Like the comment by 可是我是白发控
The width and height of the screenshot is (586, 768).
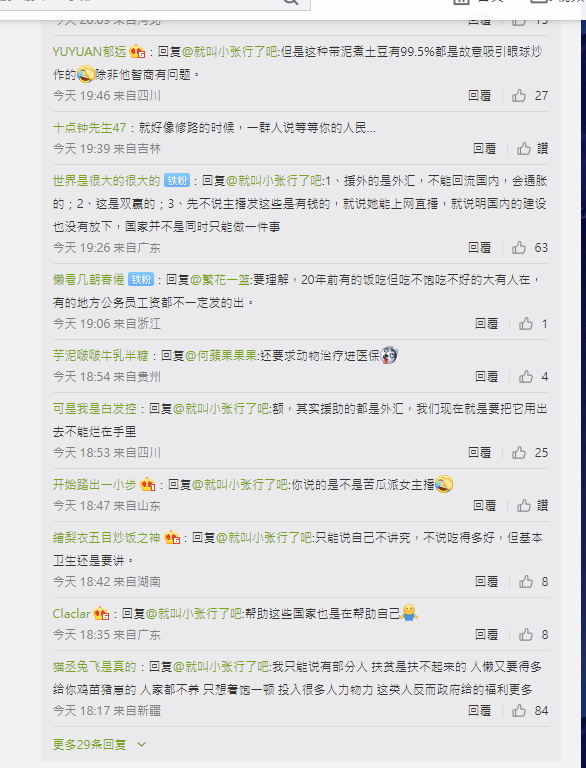[x=519, y=453]
